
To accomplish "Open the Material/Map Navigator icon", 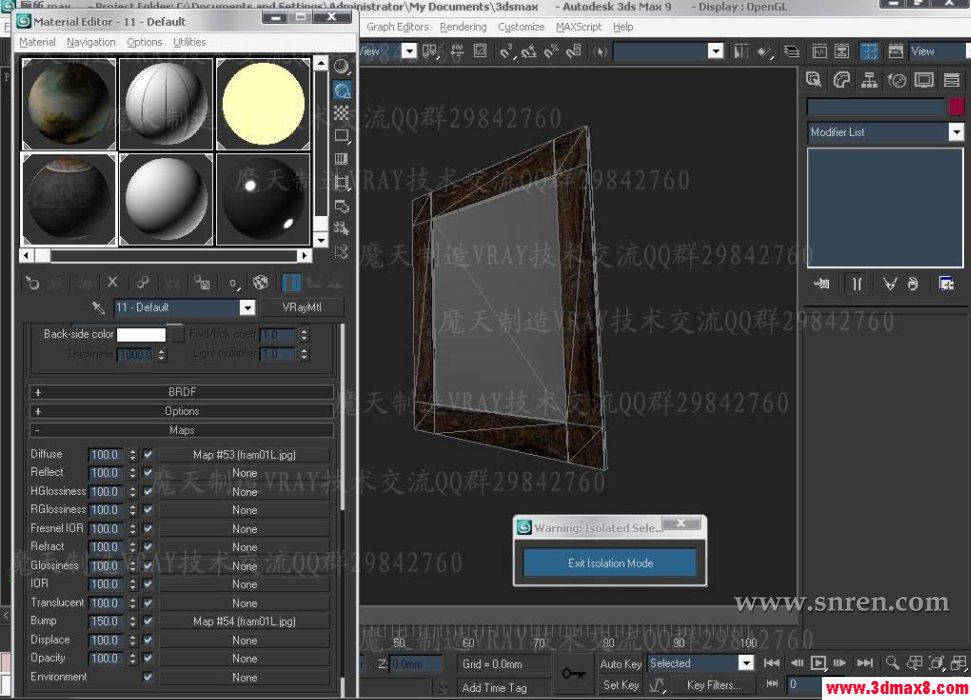I will (x=342, y=253).
